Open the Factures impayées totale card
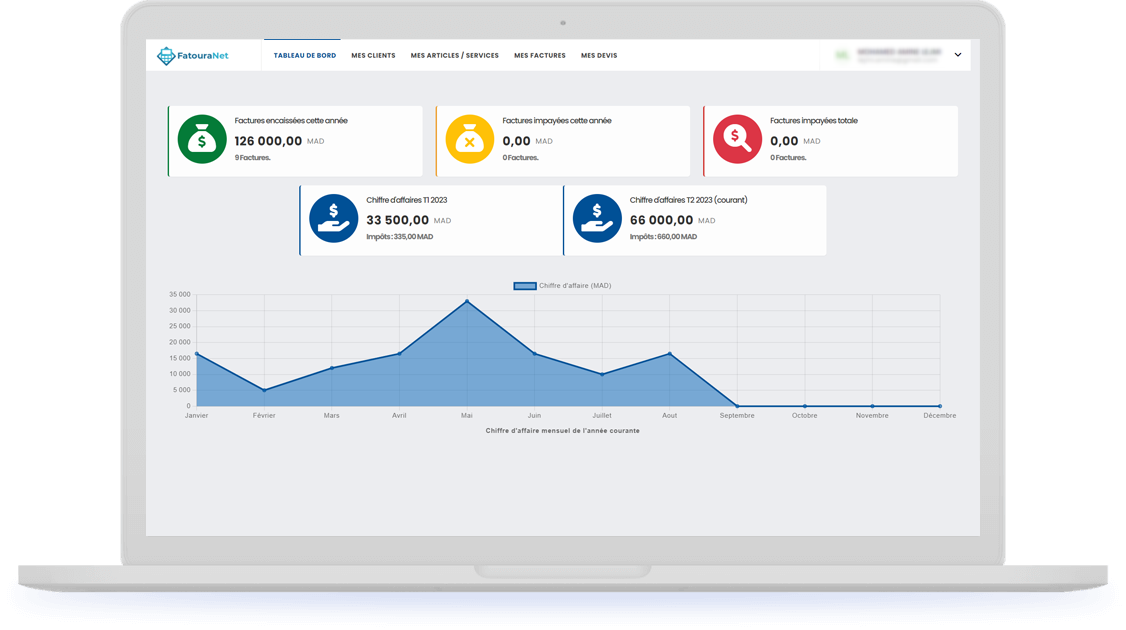This screenshot has width=1126, height=630. pyautogui.click(x=830, y=141)
